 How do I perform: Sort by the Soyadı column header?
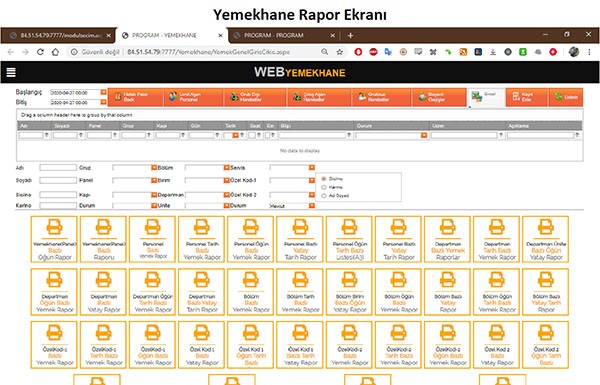(x=68, y=126)
